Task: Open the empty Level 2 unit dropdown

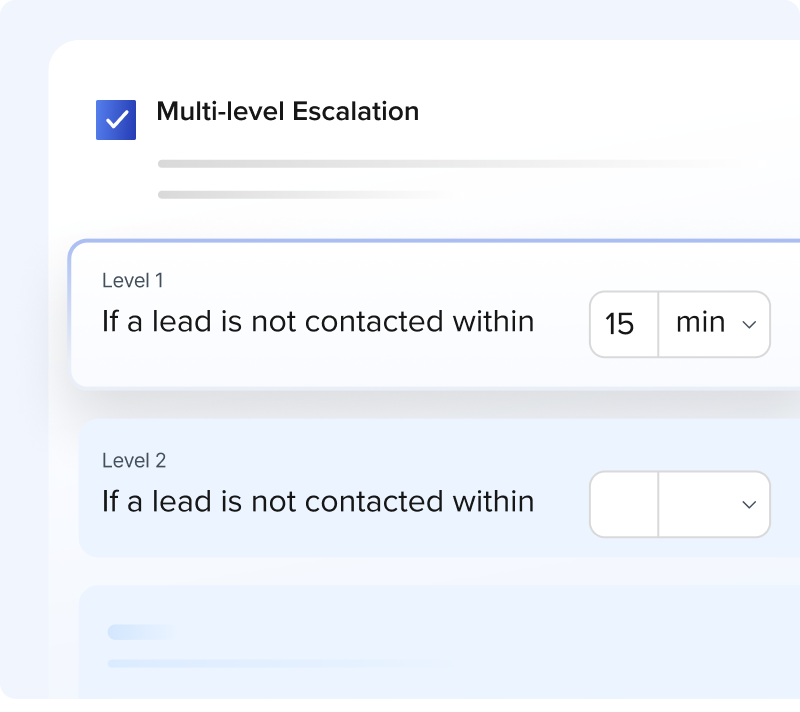Action: click(714, 504)
